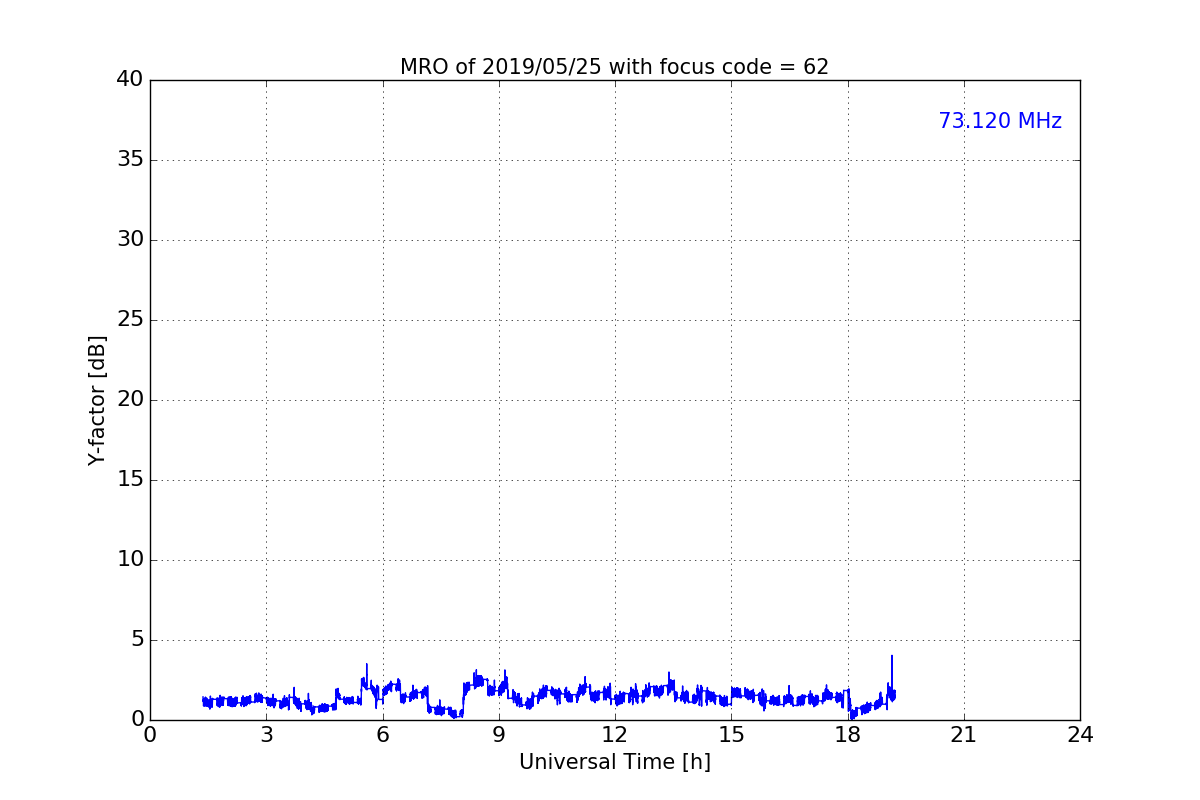
Task: Click the y-axis tick label '30'
Action: 130,240
